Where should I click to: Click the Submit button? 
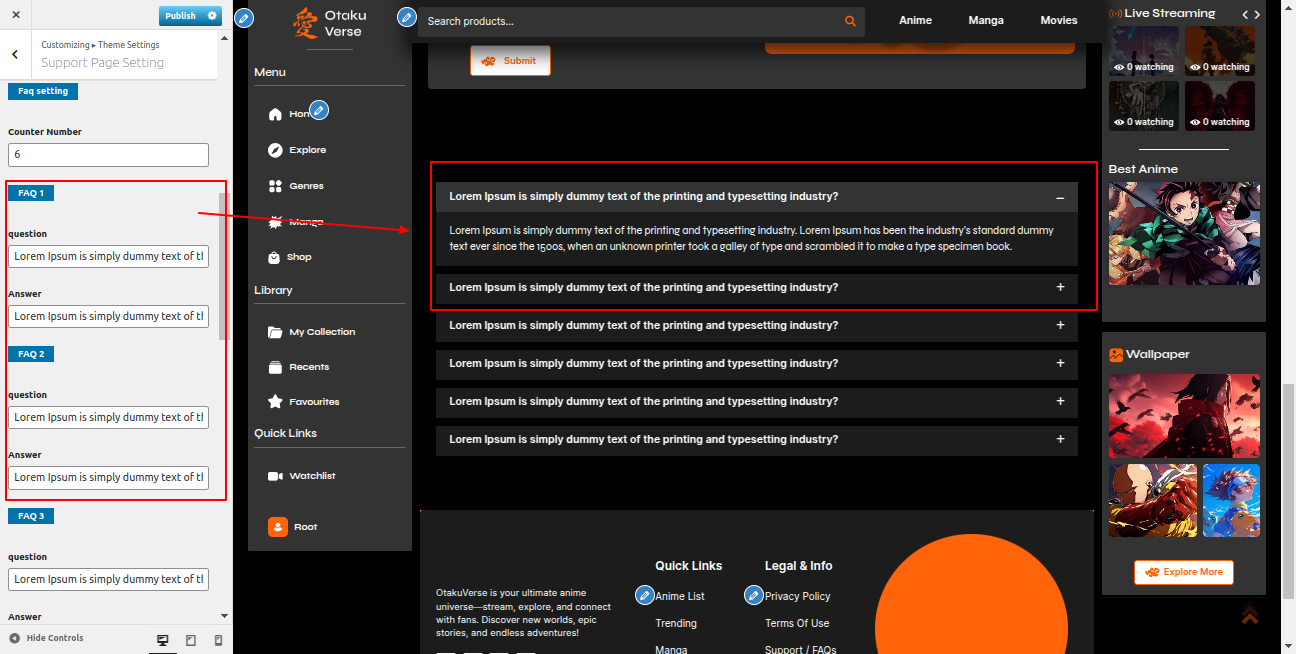coord(510,61)
